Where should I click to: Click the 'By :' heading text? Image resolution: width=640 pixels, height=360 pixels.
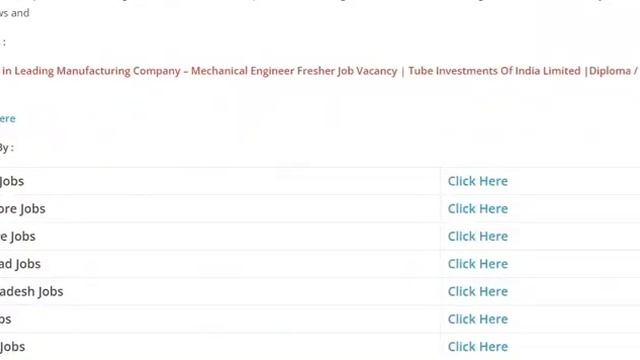pyautogui.click(x=7, y=148)
